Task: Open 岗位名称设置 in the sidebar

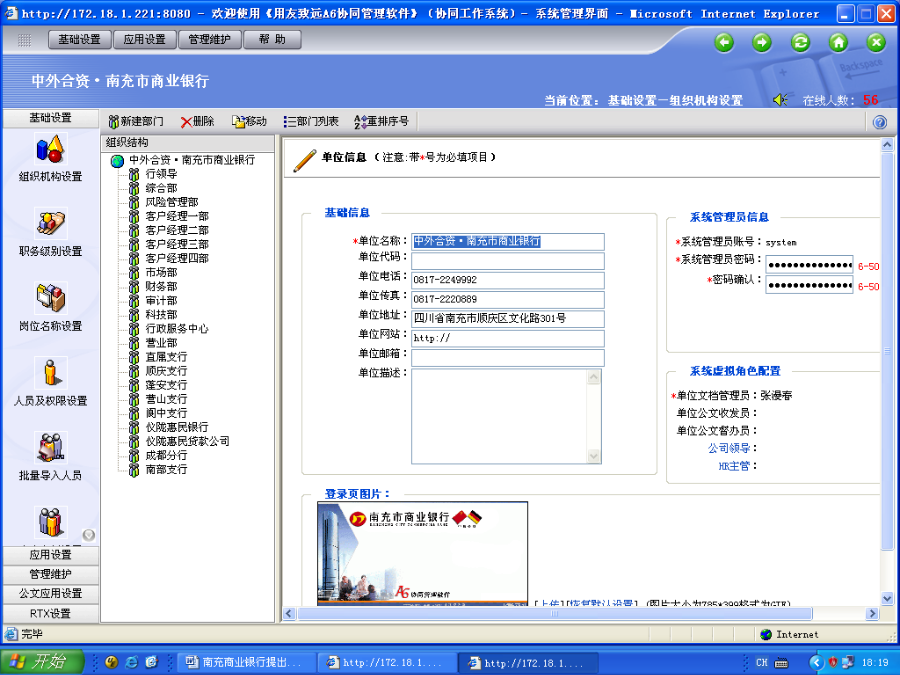Action: click(x=51, y=307)
